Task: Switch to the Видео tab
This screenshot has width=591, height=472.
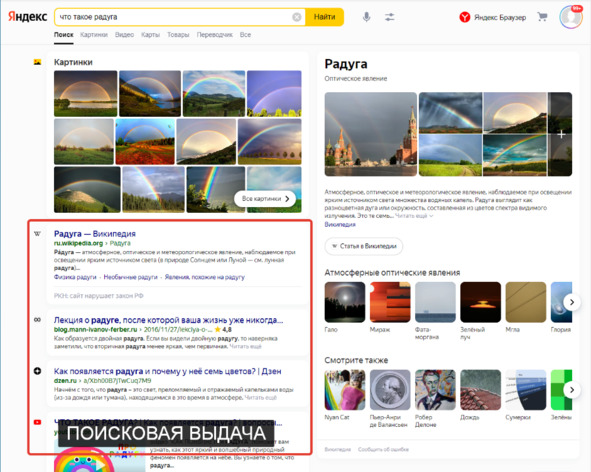Action: [x=124, y=35]
